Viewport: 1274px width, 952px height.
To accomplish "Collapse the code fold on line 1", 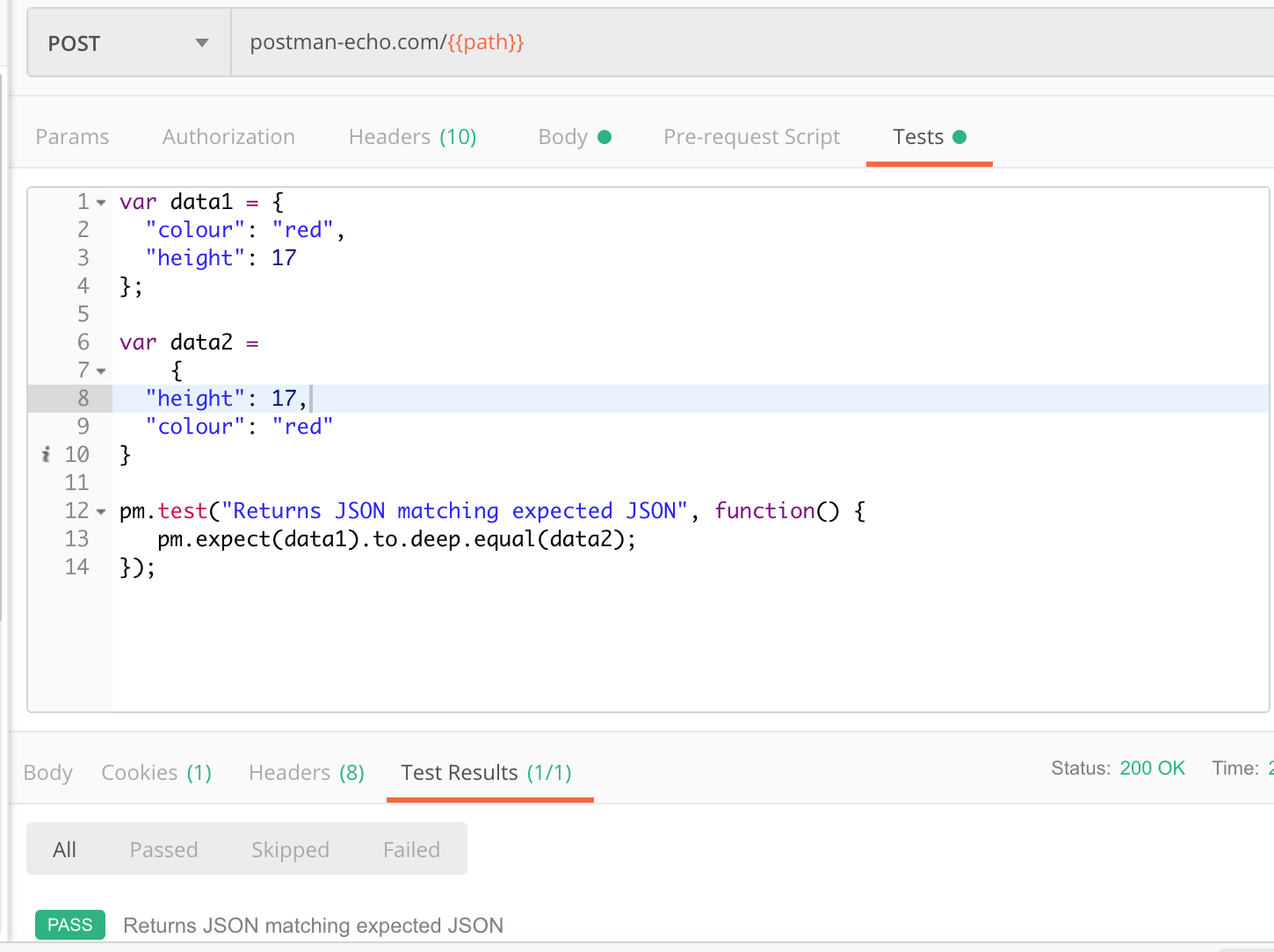I will [101, 203].
